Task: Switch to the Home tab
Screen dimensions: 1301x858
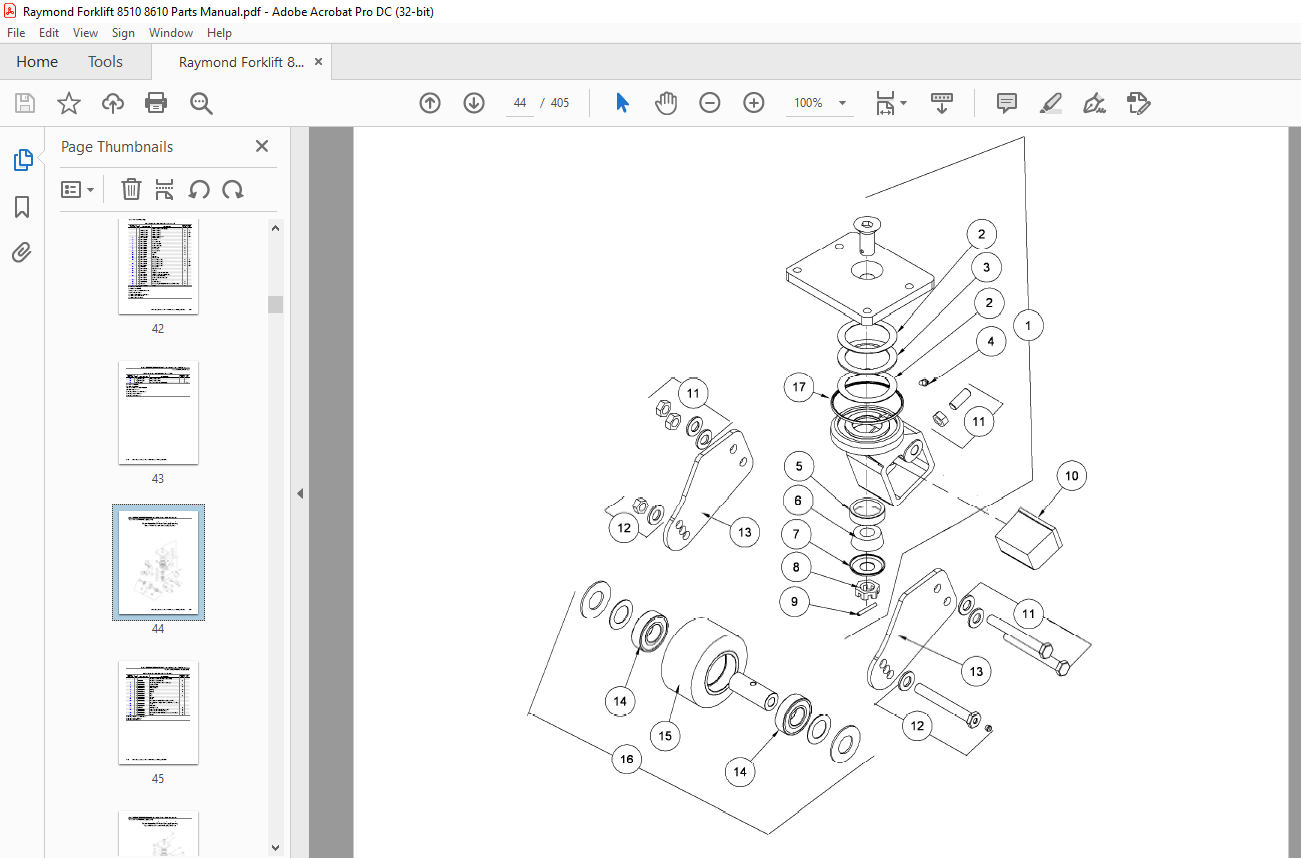Action: [x=37, y=62]
